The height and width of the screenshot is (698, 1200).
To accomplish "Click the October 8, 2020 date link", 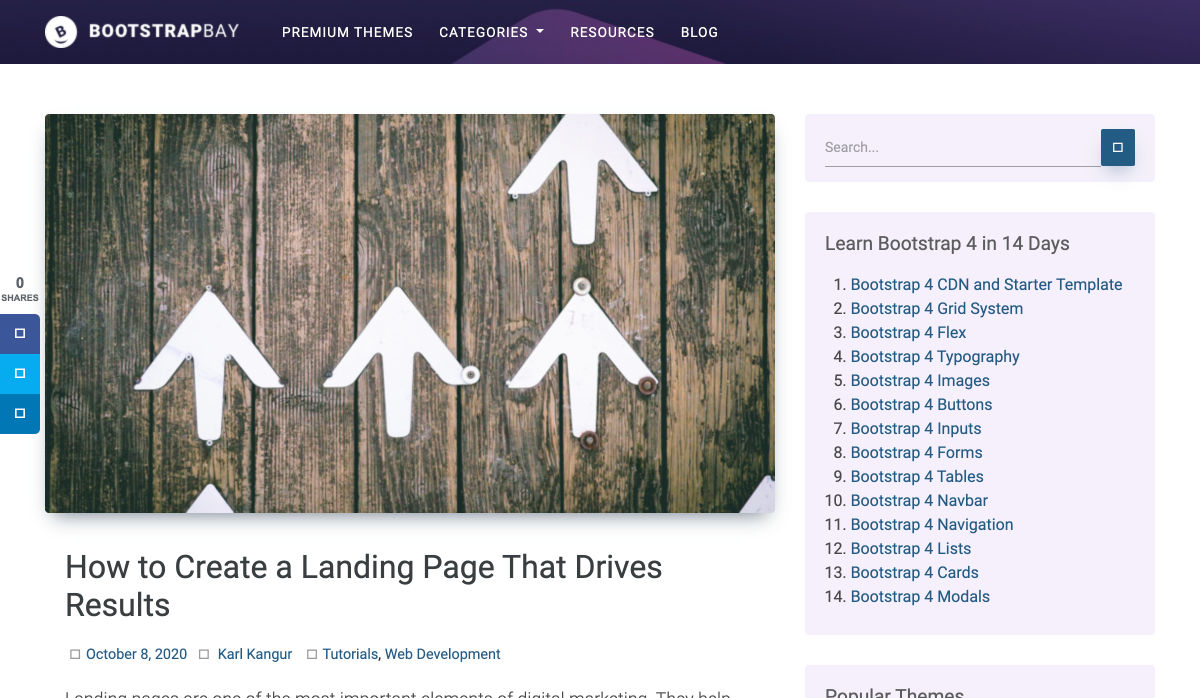I will point(136,654).
